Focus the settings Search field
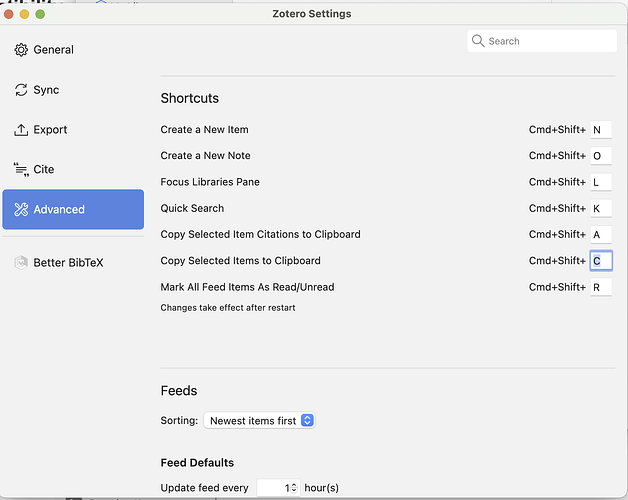Image resolution: width=628 pixels, height=500 pixels. 542,41
